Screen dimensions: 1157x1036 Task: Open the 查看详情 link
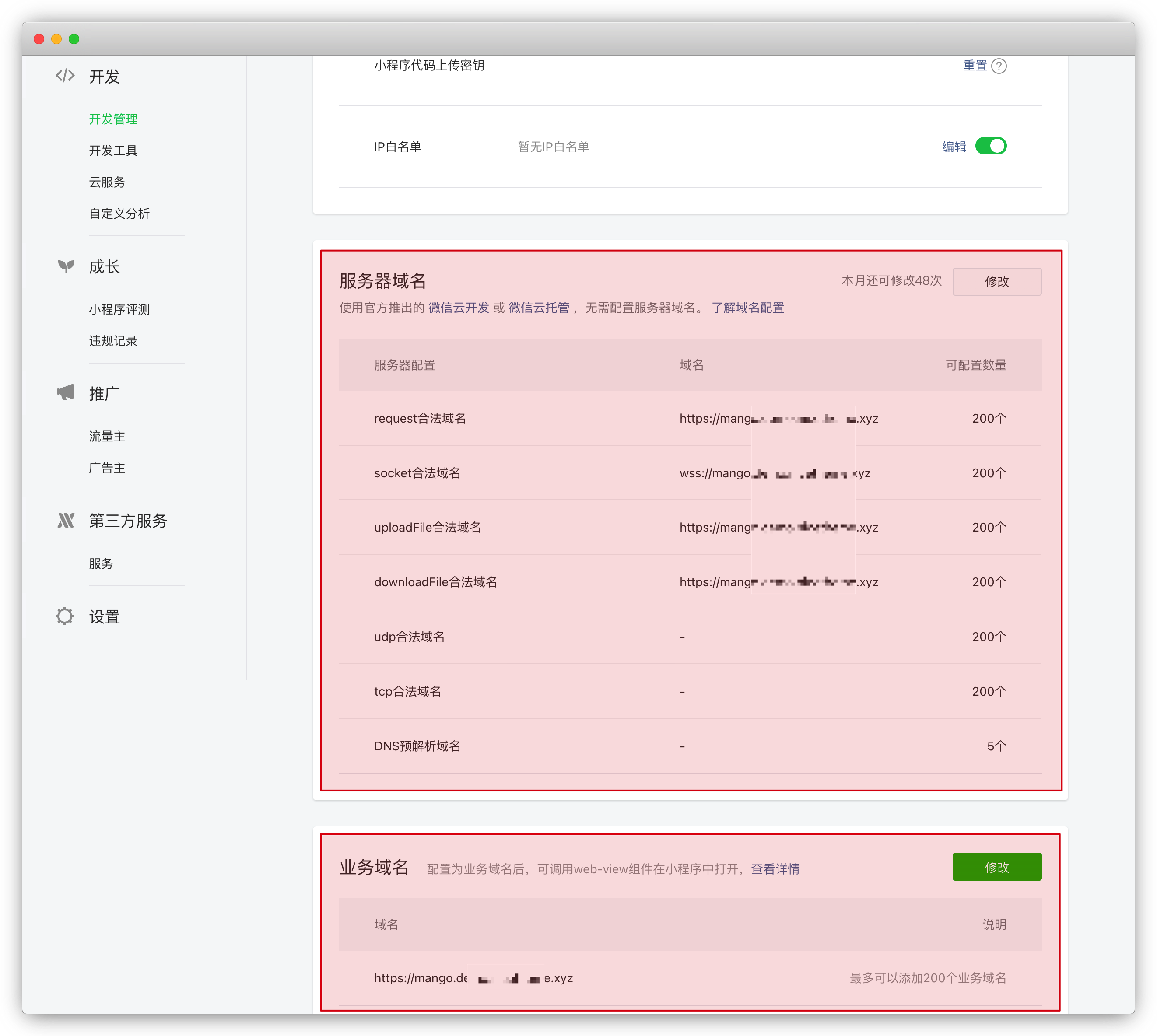click(x=775, y=868)
